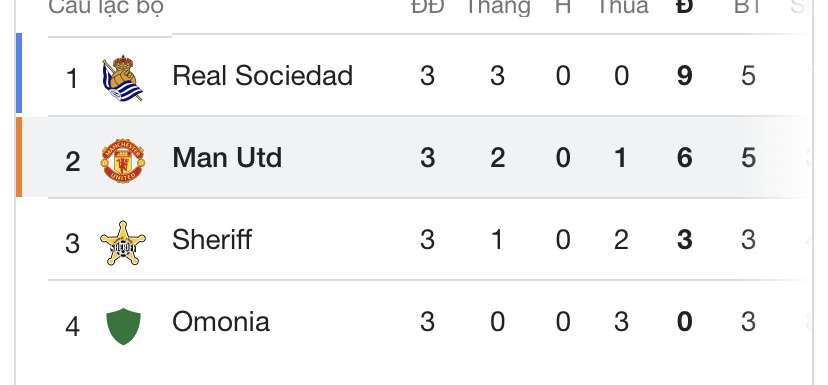Image resolution: width=828 pixels, height=385 pixels.
Task: Open the Real Sociedad team link
Action: pos(262,76)
